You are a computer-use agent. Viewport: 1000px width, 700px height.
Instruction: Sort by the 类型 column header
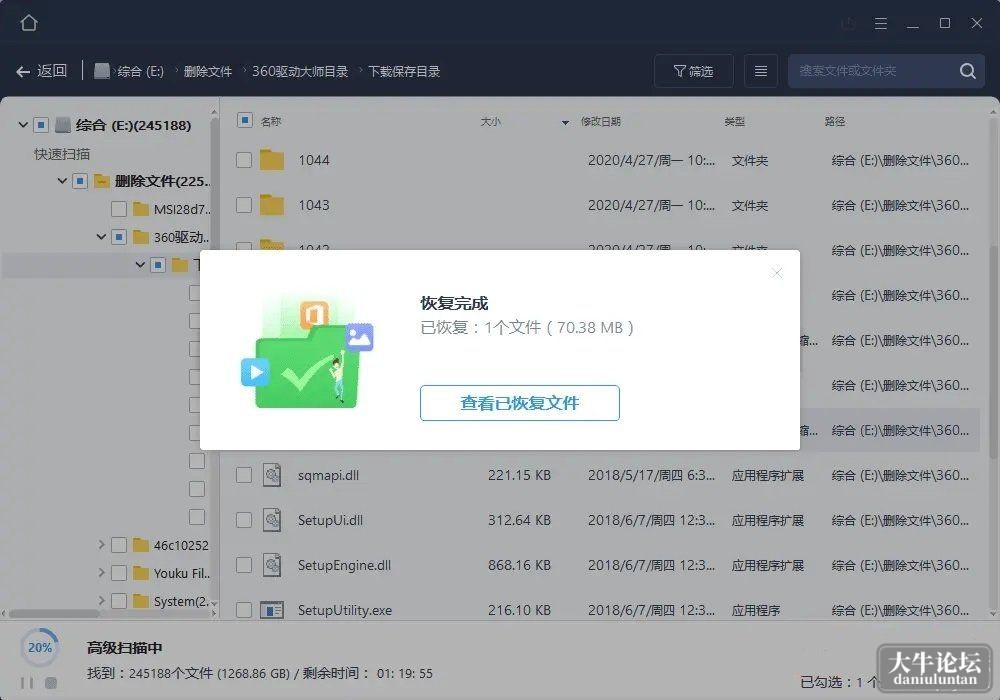(735, 121)
